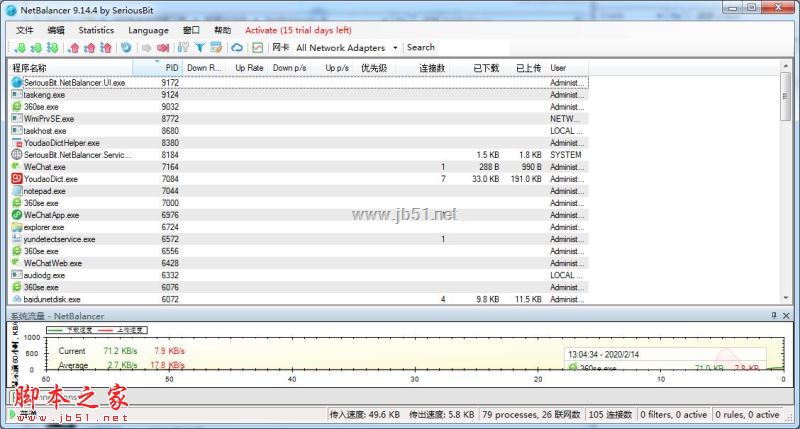
Task: Click the third red upload priority arrow
Action: pos(106,48)
